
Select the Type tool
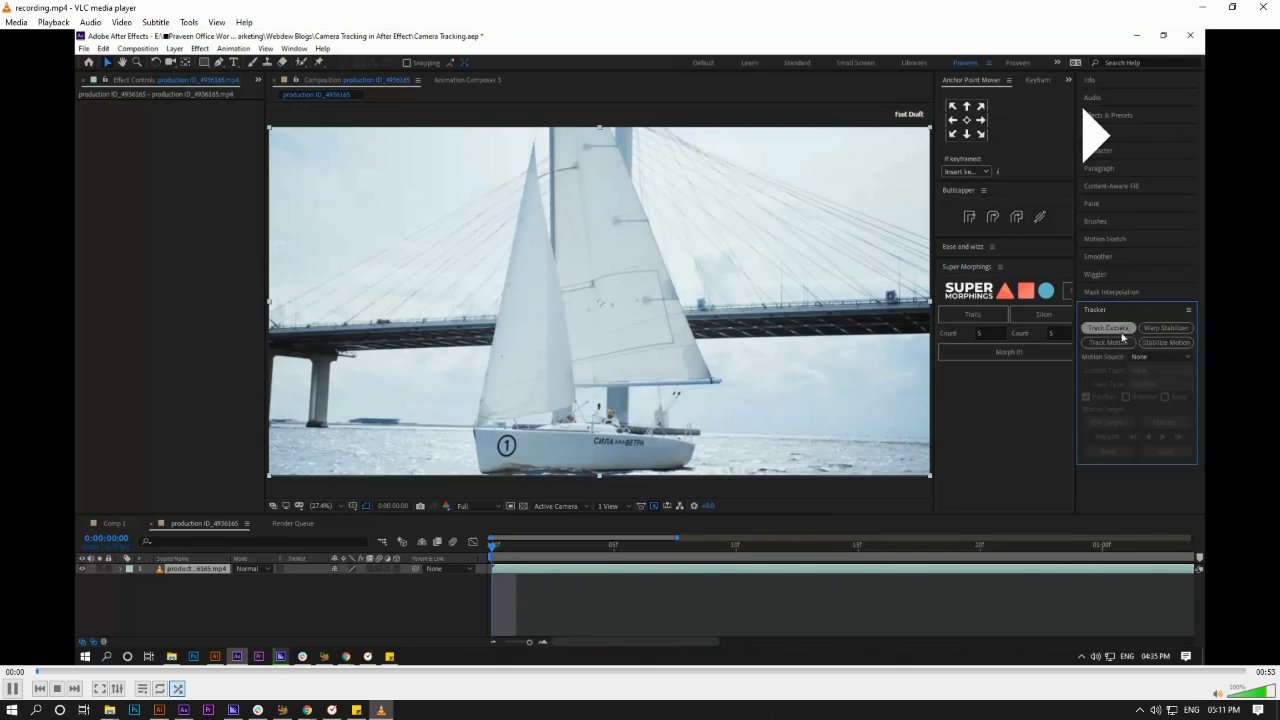coord(234,62)
